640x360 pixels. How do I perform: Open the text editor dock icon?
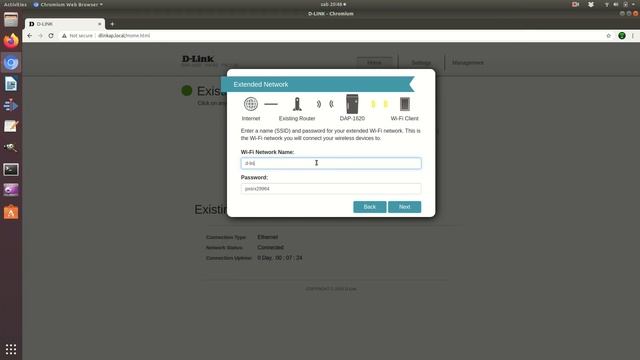(11, 127)
